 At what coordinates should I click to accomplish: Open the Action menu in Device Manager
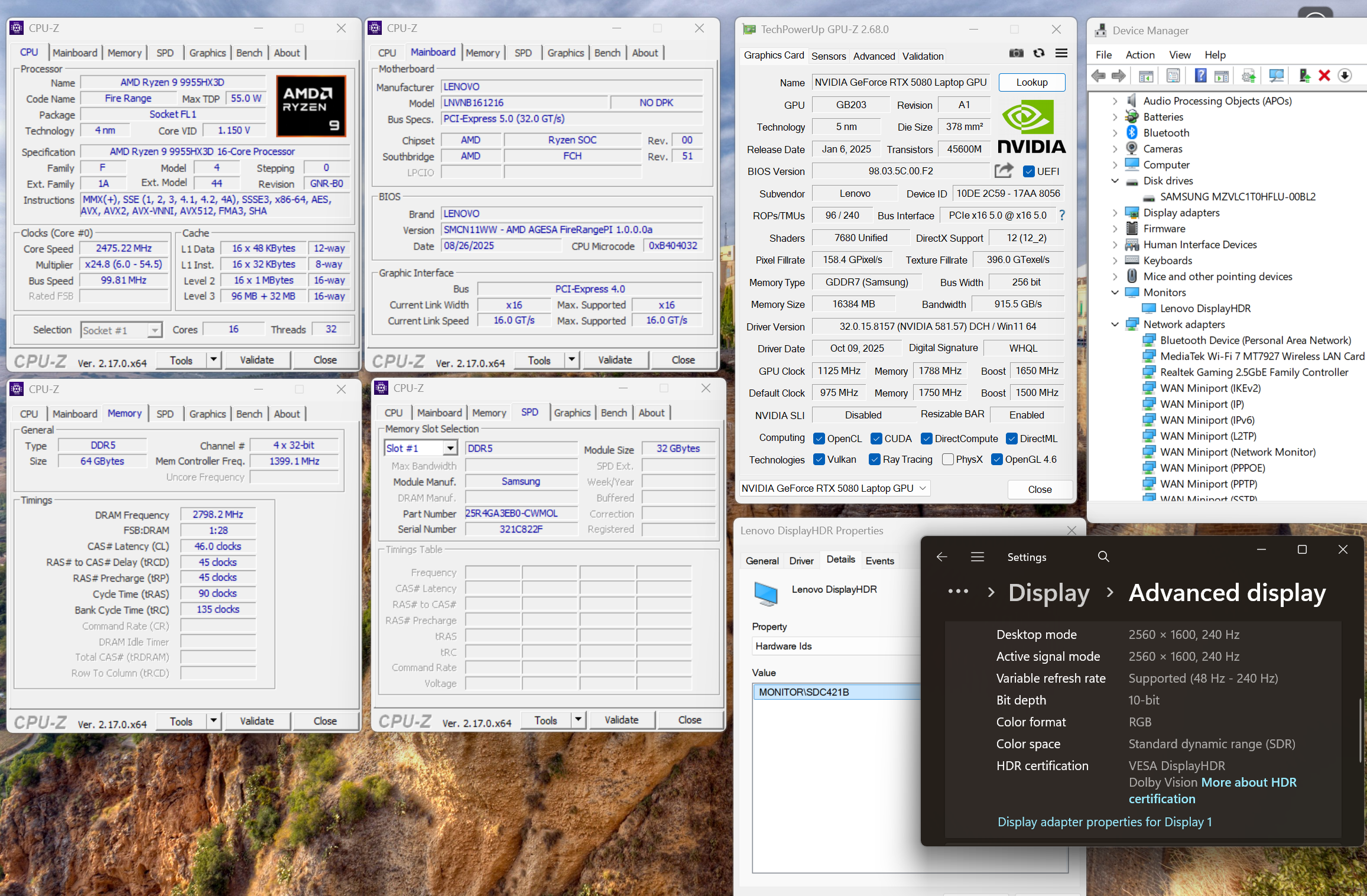point(1139,55)
